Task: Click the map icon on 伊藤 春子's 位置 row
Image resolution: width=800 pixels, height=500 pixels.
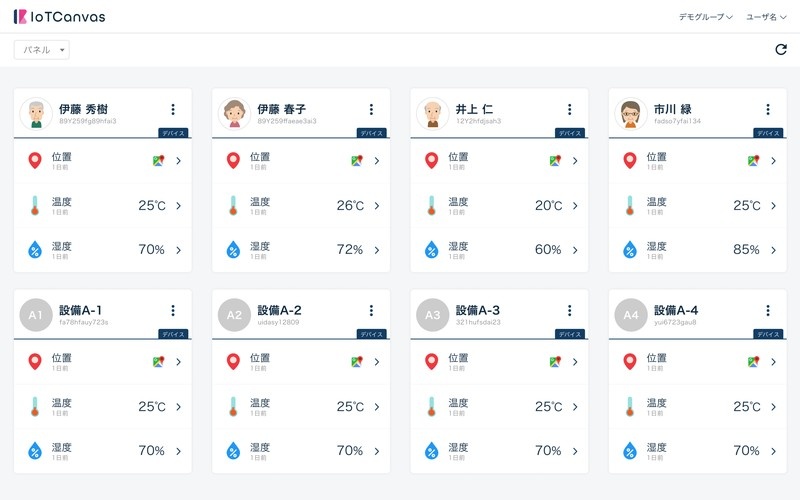Action: click(x=357, y=160)
